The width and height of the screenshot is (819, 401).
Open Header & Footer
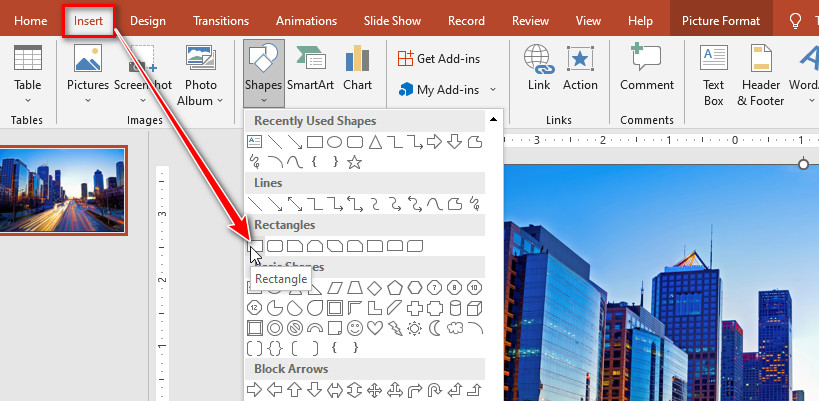coord(760,76)
